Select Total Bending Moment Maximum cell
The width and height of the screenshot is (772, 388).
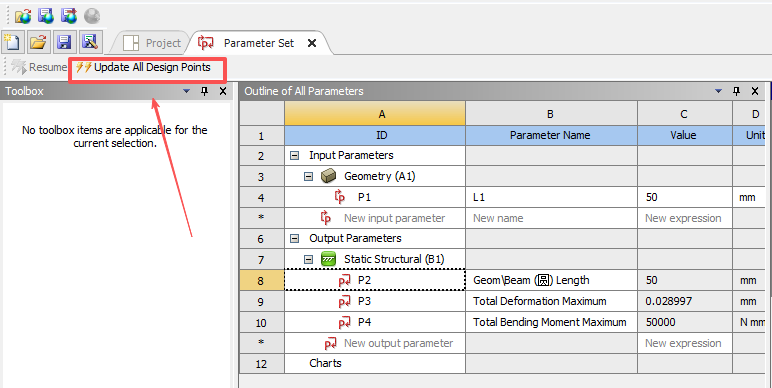click(551, 322)
